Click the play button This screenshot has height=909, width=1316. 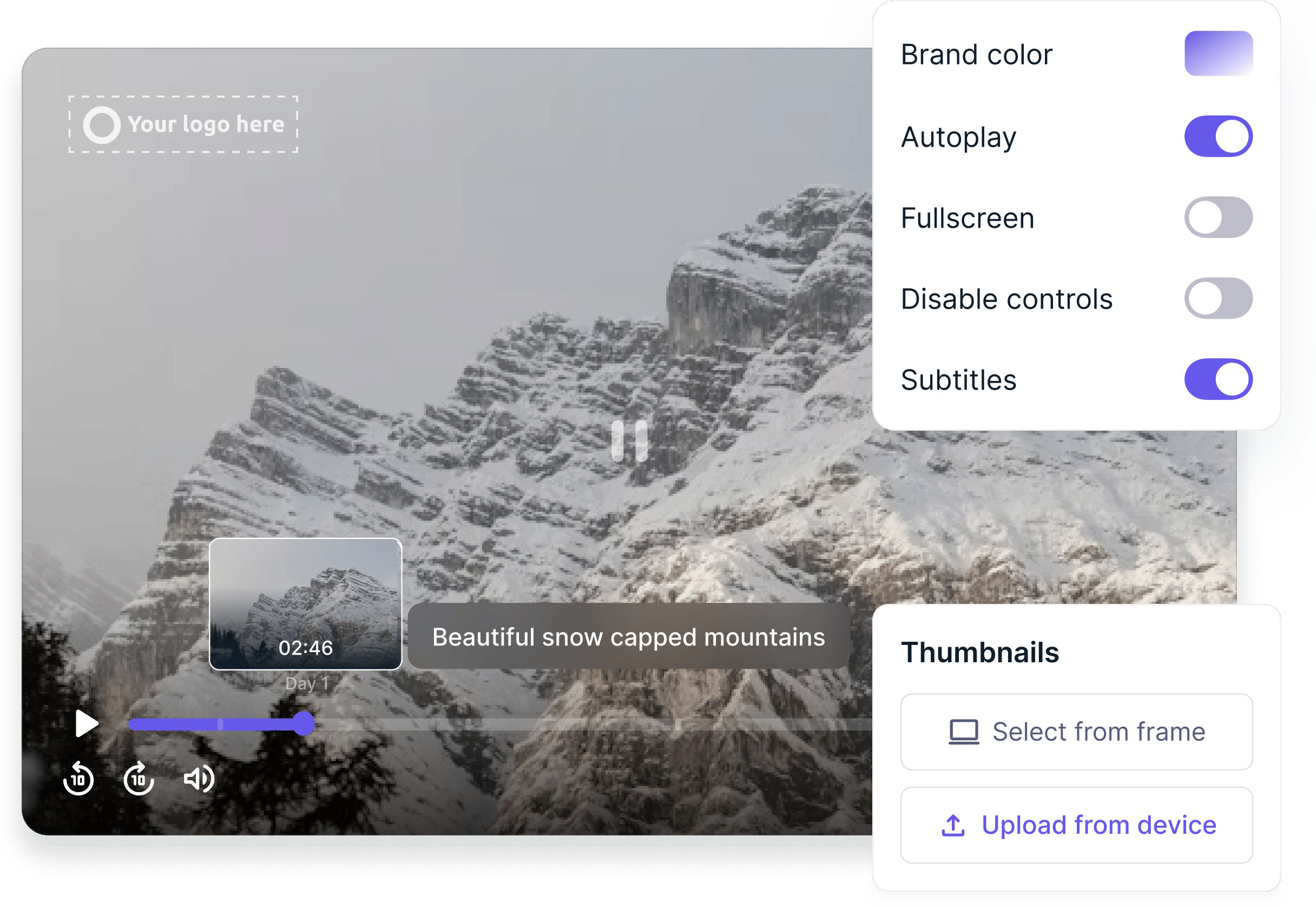point(85,724)
